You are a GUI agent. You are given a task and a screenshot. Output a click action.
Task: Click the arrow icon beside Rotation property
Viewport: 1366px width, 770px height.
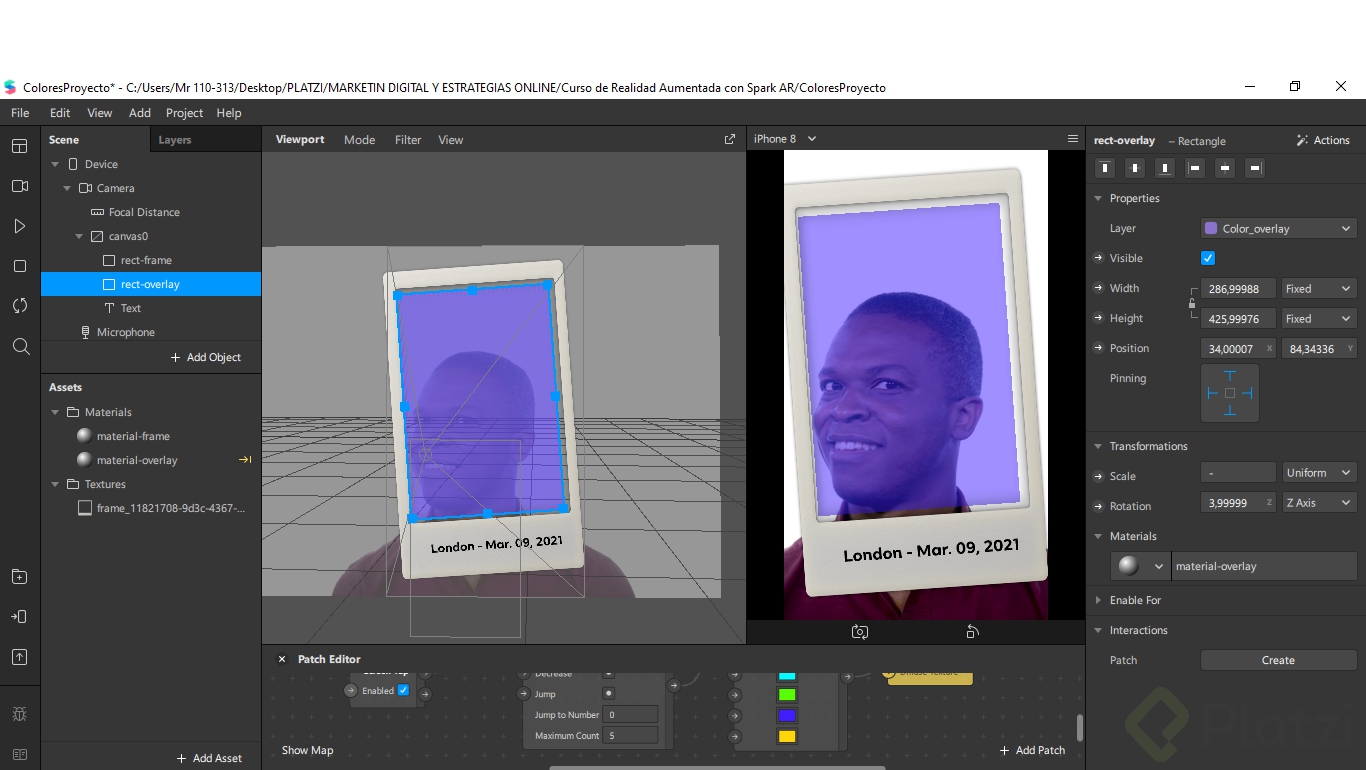coord(1099,506)
